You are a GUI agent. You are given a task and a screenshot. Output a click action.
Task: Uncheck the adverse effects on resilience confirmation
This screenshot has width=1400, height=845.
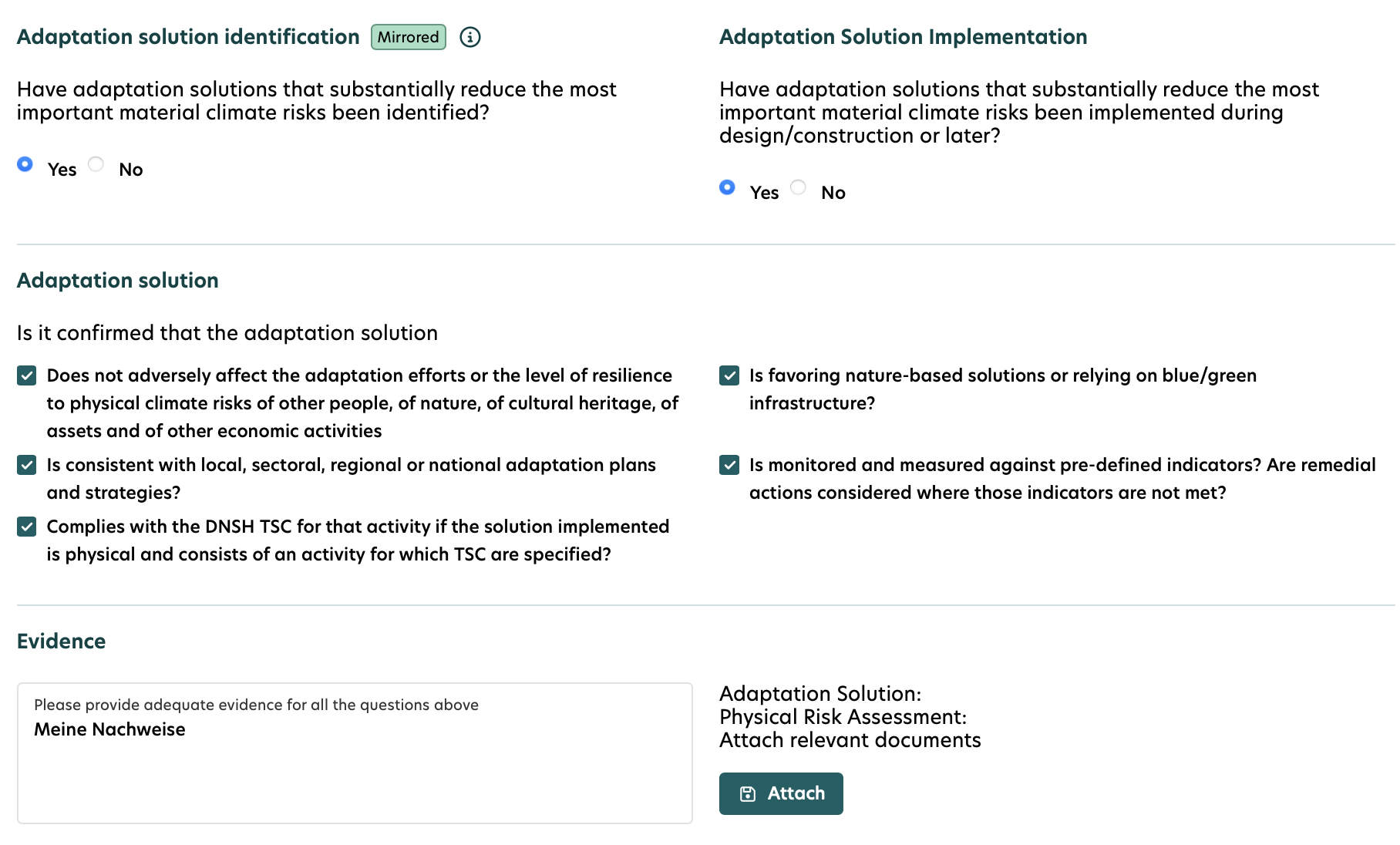click(x=26, y=375)
